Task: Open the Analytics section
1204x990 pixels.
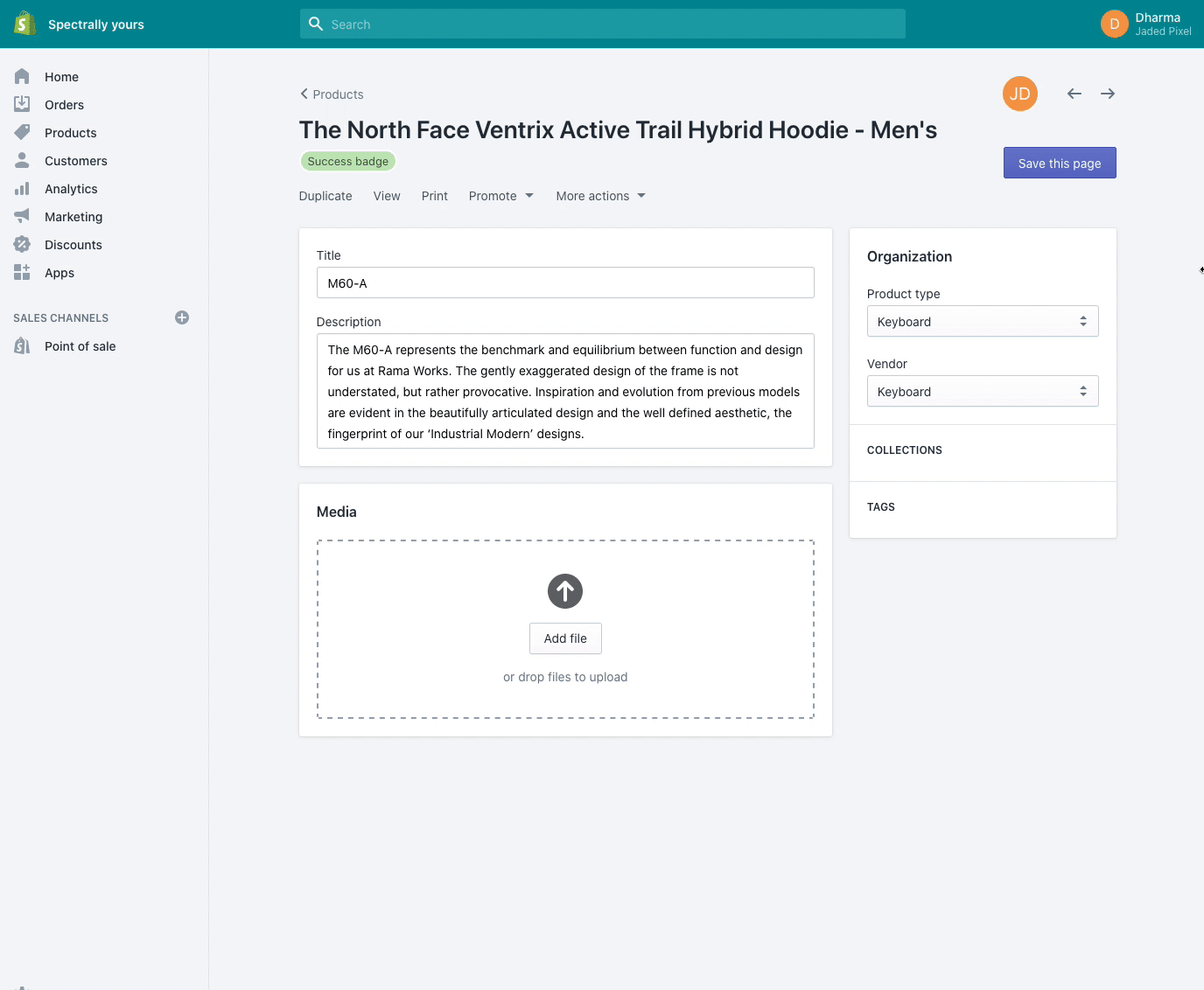Action: click(x=71, y=189)
